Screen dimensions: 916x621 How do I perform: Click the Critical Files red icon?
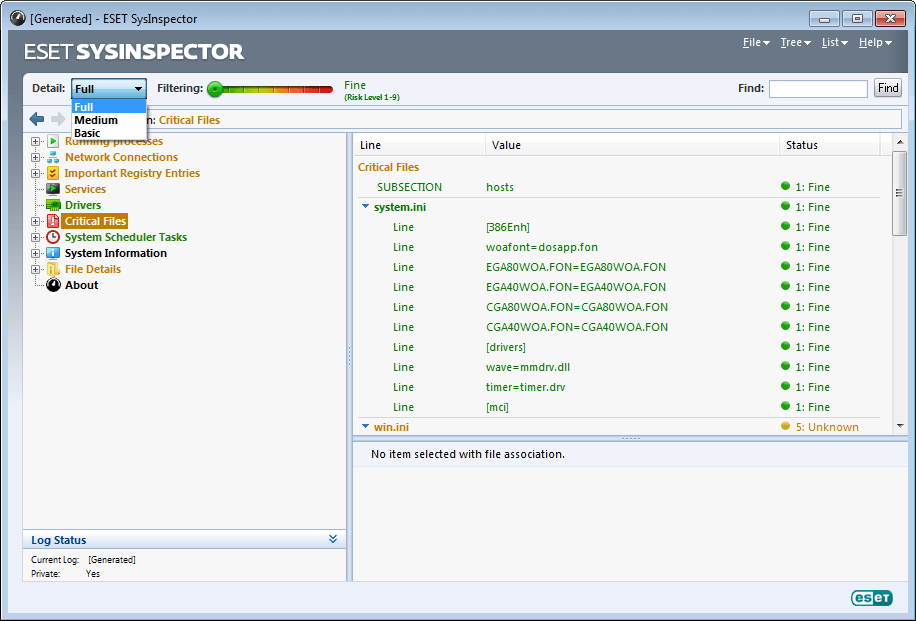53,221
